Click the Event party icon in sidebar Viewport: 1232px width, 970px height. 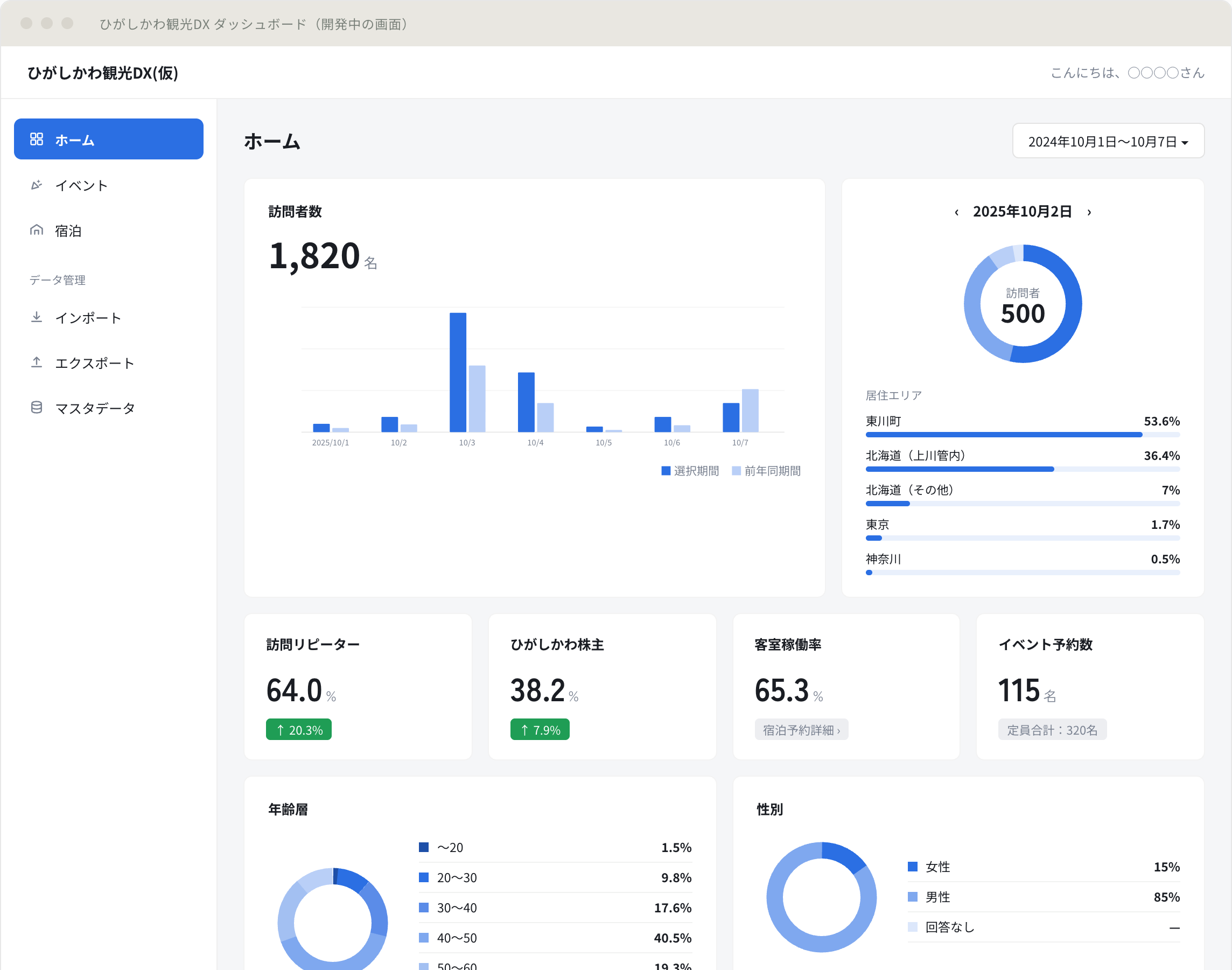36,185
